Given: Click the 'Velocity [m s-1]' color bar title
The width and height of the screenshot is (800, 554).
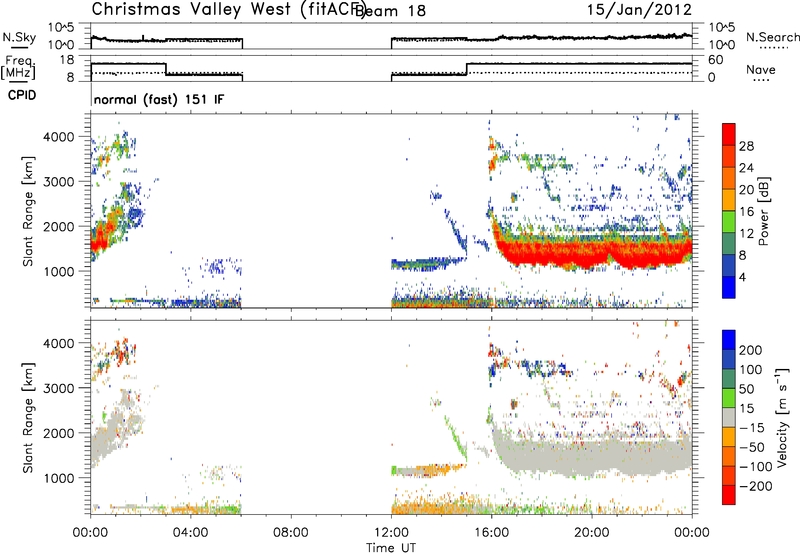Looking at the screenshot, I should tap(782, 418).
